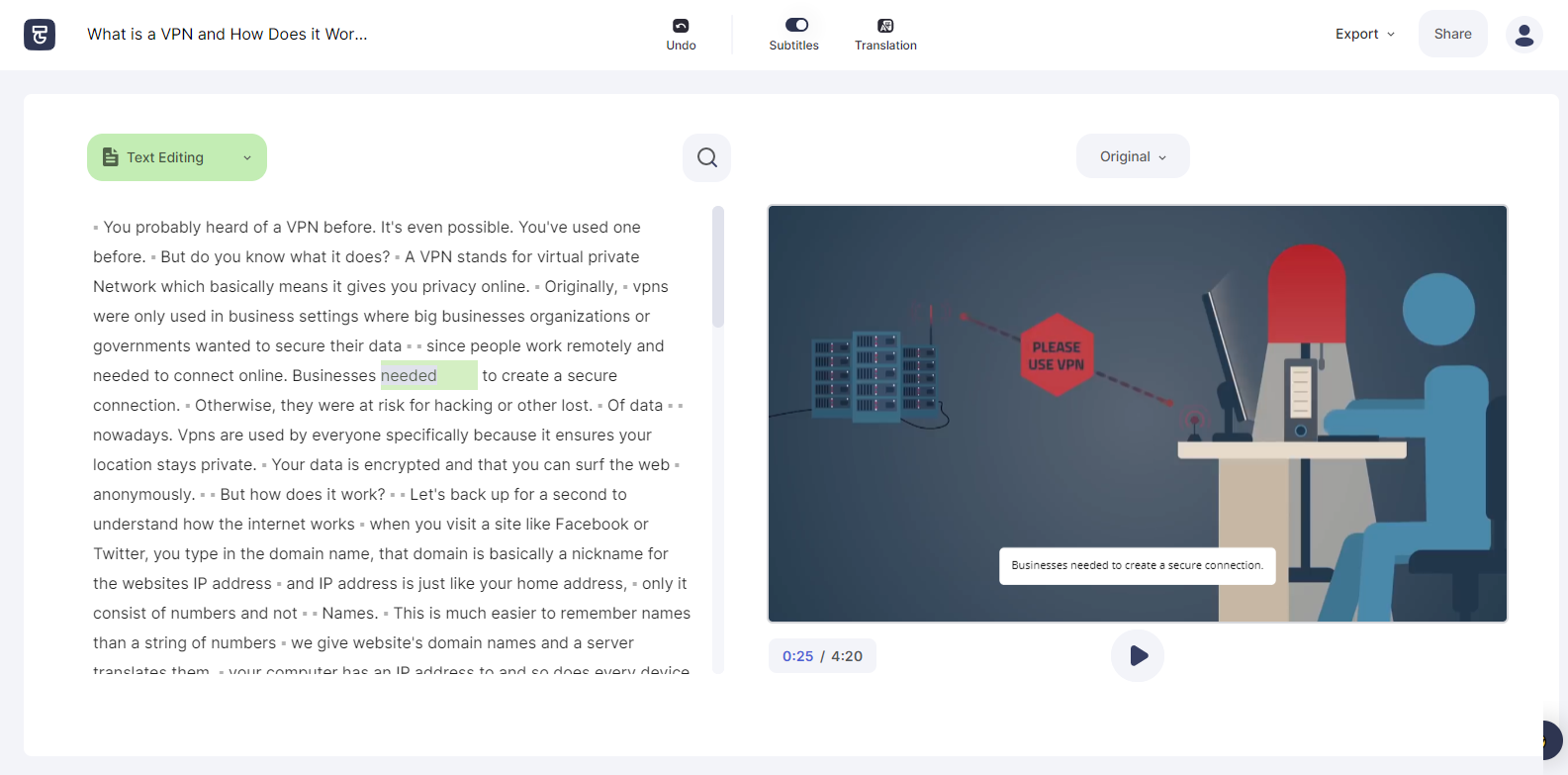Screen dimensions: 1568x775
Task: Click the word 'Originally,' in the transcript
Action: (581, 287)
